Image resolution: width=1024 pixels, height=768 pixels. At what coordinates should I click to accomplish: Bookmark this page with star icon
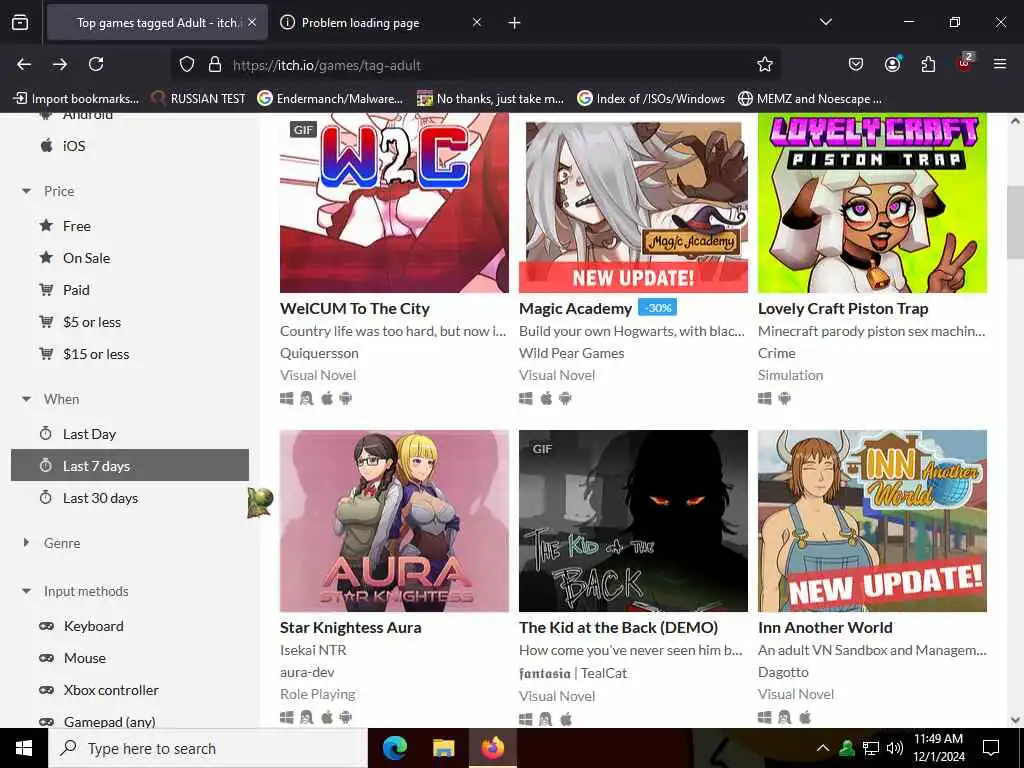[x=765, y=64]
